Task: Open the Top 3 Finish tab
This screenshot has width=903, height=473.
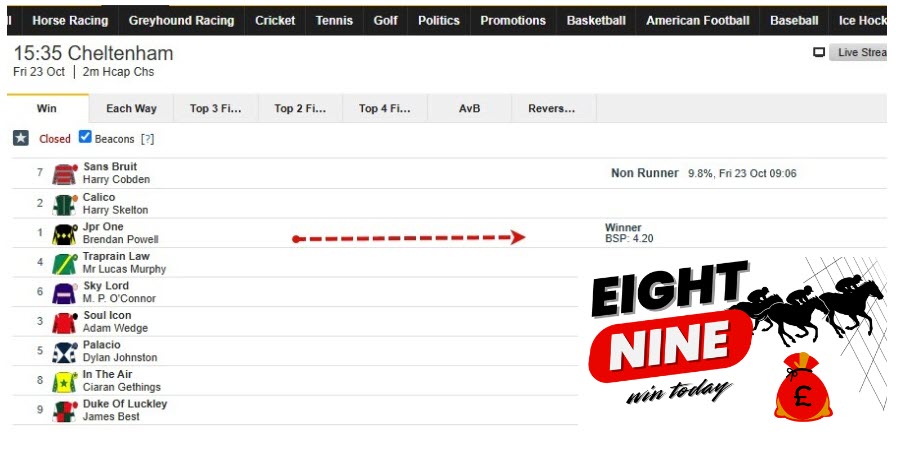Action: [216, 108]
